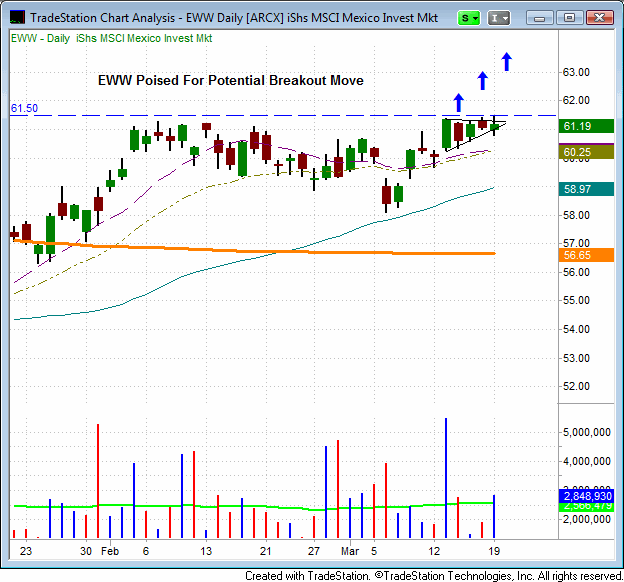Select the teal 58.97 moving average label
This screenshot has height=582, width=624.
[x=578, y=188]
